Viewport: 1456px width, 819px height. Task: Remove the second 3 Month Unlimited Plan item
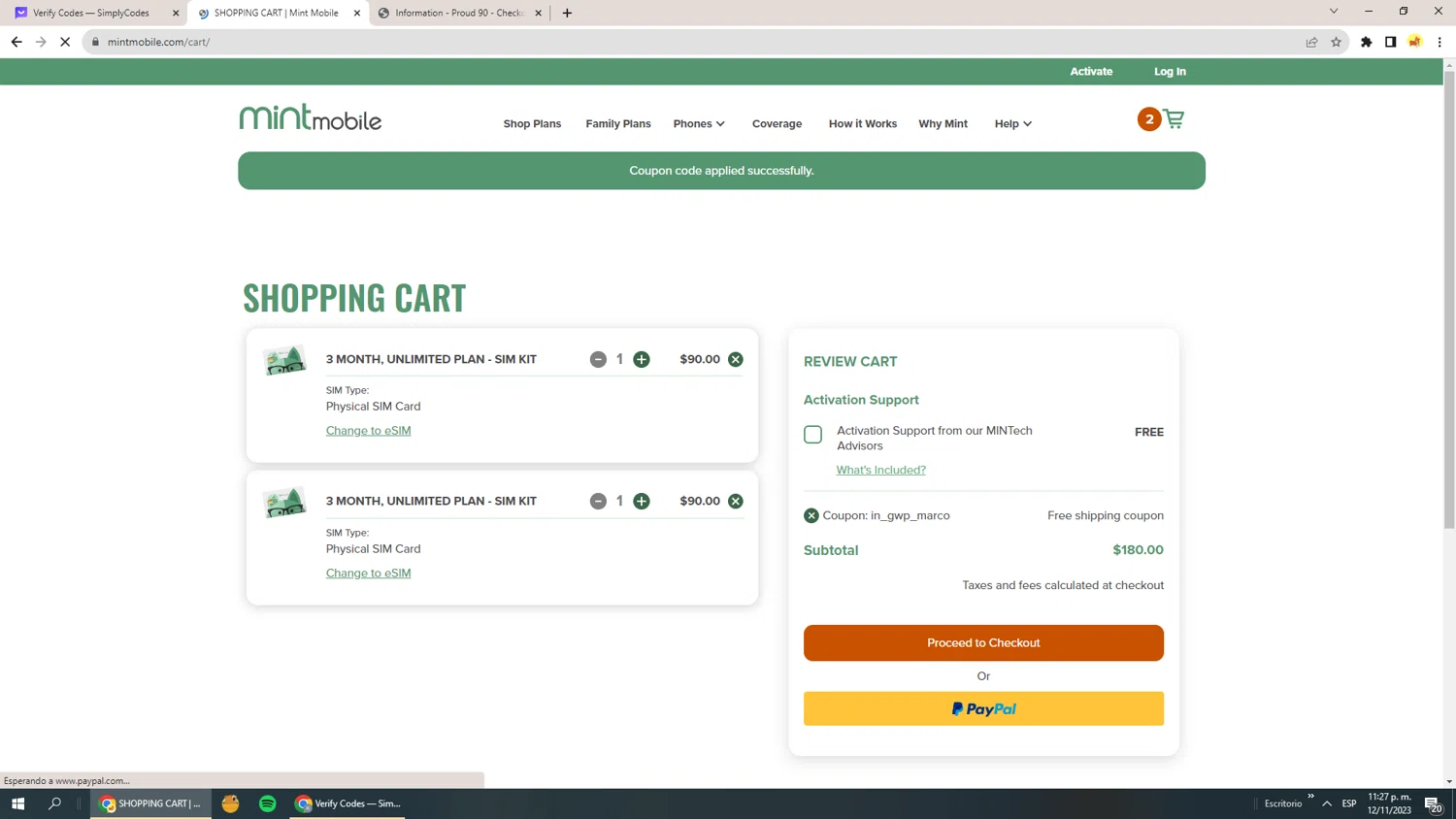tap(736, 501)
